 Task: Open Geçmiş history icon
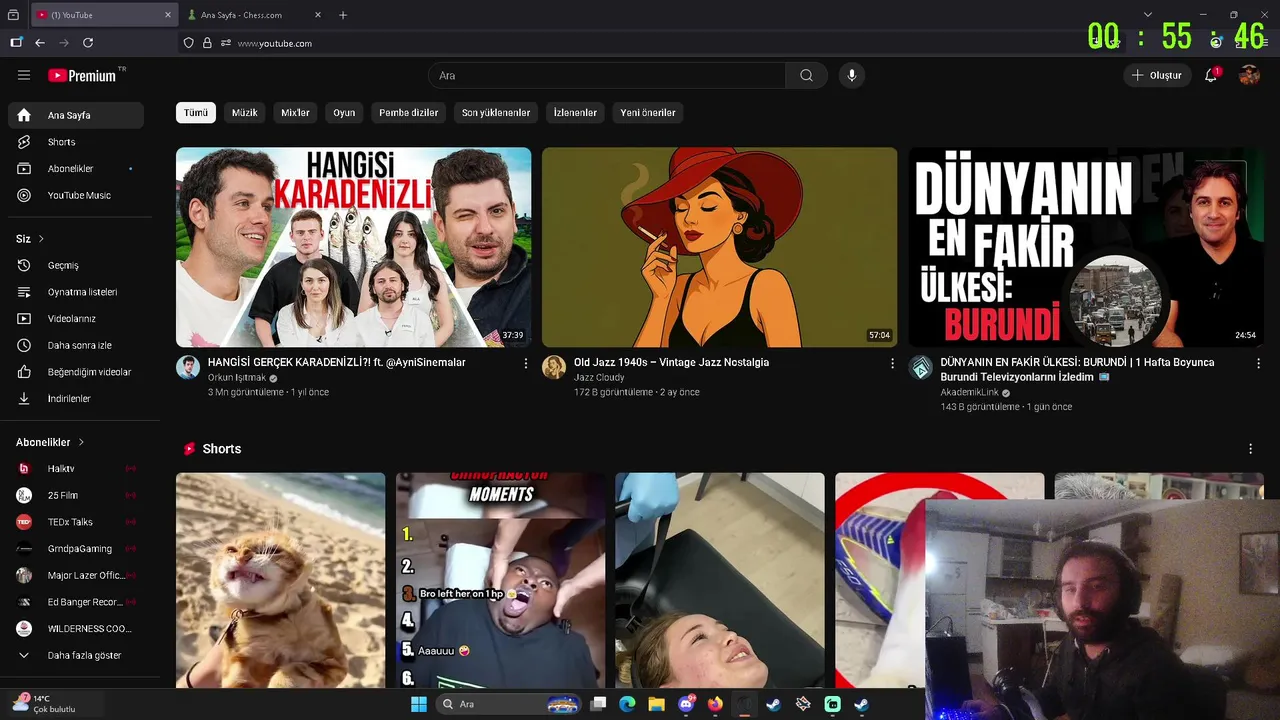tap(24, 265)
